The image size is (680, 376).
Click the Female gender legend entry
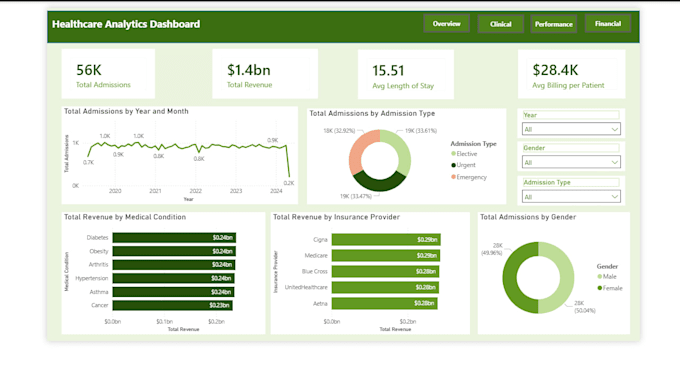click(x=610, y=288)
